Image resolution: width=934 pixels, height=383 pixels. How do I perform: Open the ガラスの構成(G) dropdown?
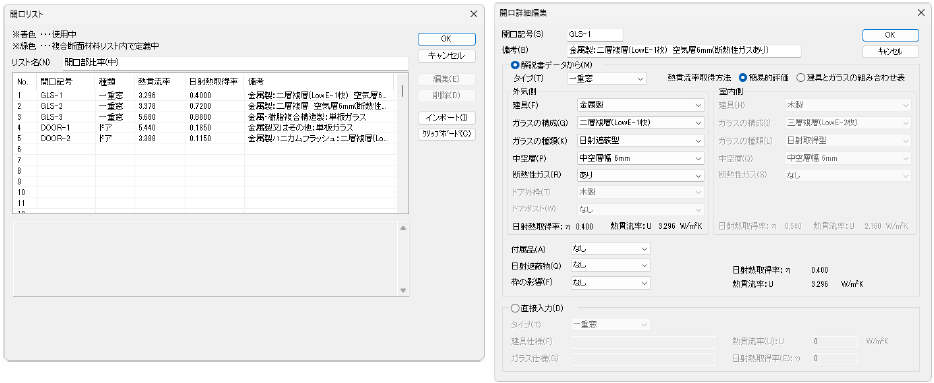(641, 123)
